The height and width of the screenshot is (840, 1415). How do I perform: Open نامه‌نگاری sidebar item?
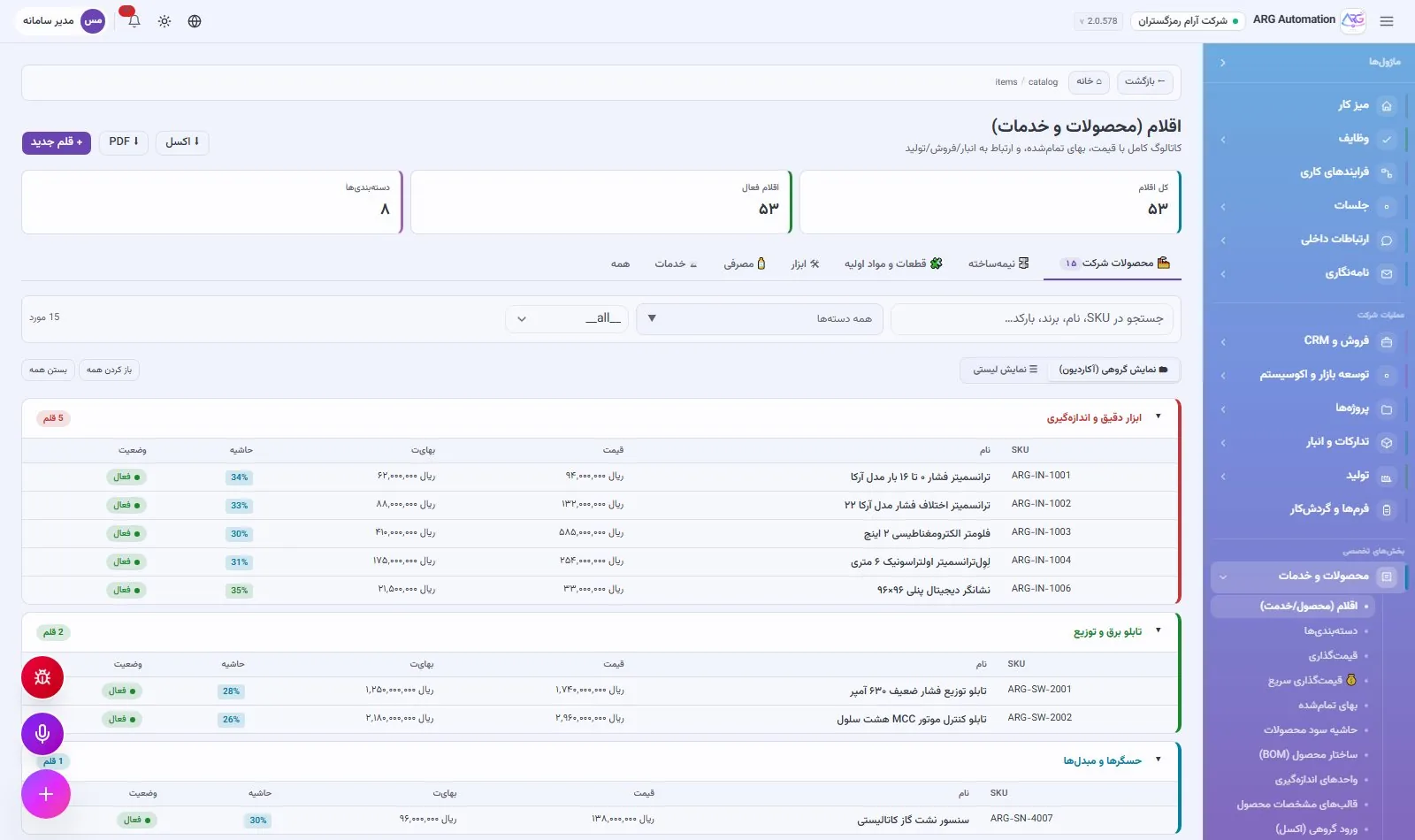point(1307,273)
